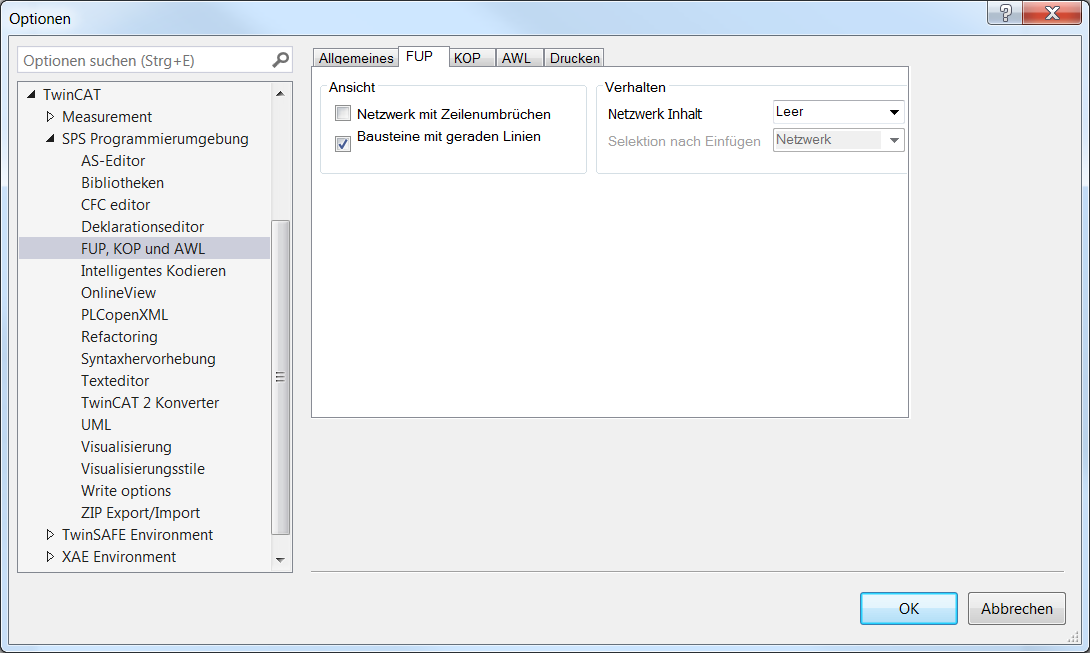Click the Abbrechen button
Screen dimensions: 1090x653
(x=1016, y=608)
